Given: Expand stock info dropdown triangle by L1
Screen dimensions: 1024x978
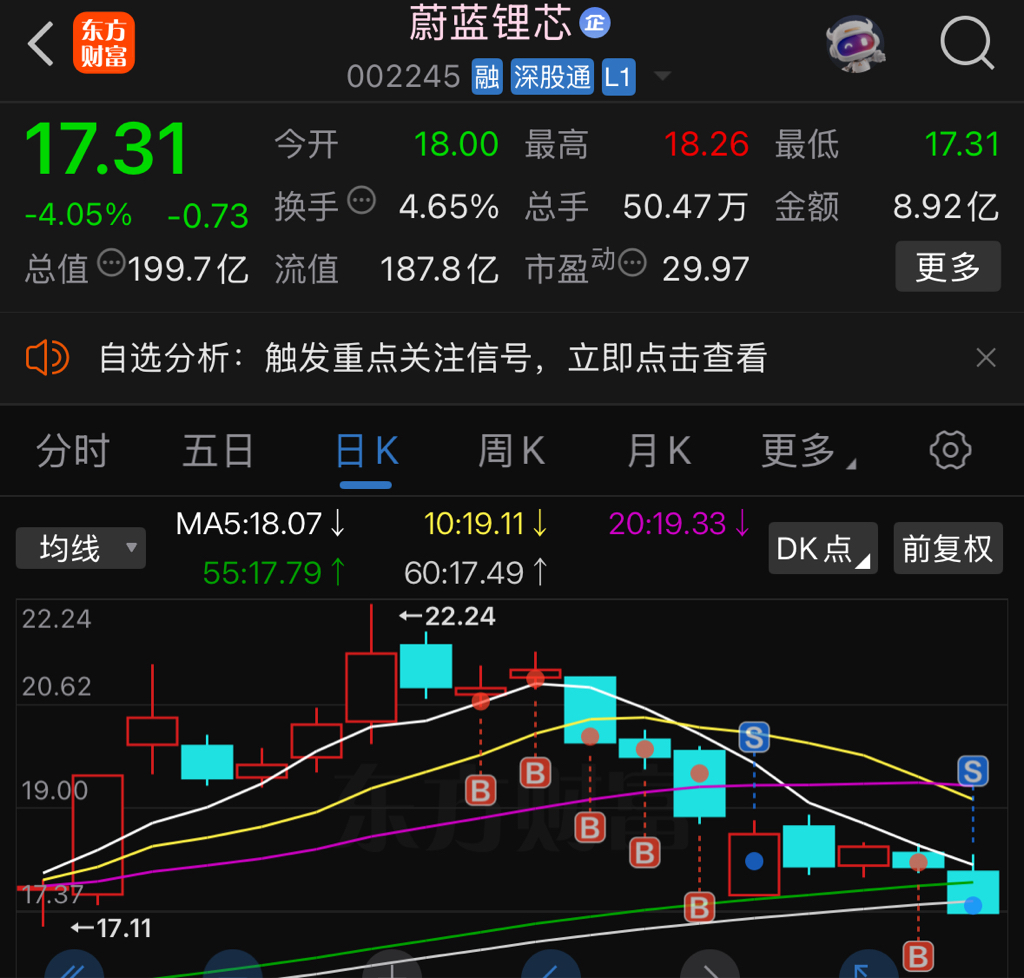Looking at the screenshot, I should pos(662,76).
